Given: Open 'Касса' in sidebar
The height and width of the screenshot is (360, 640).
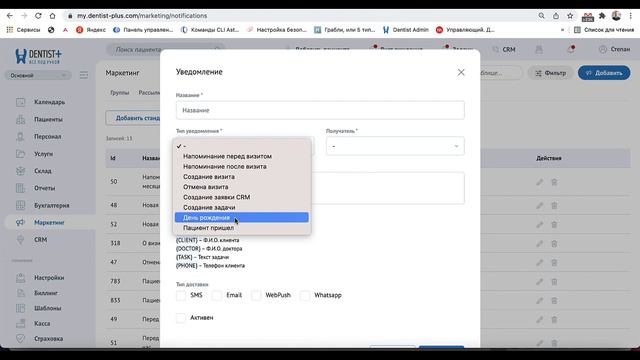Looking at the screenshot, I should pyautogui.click(x=42, y=323).
